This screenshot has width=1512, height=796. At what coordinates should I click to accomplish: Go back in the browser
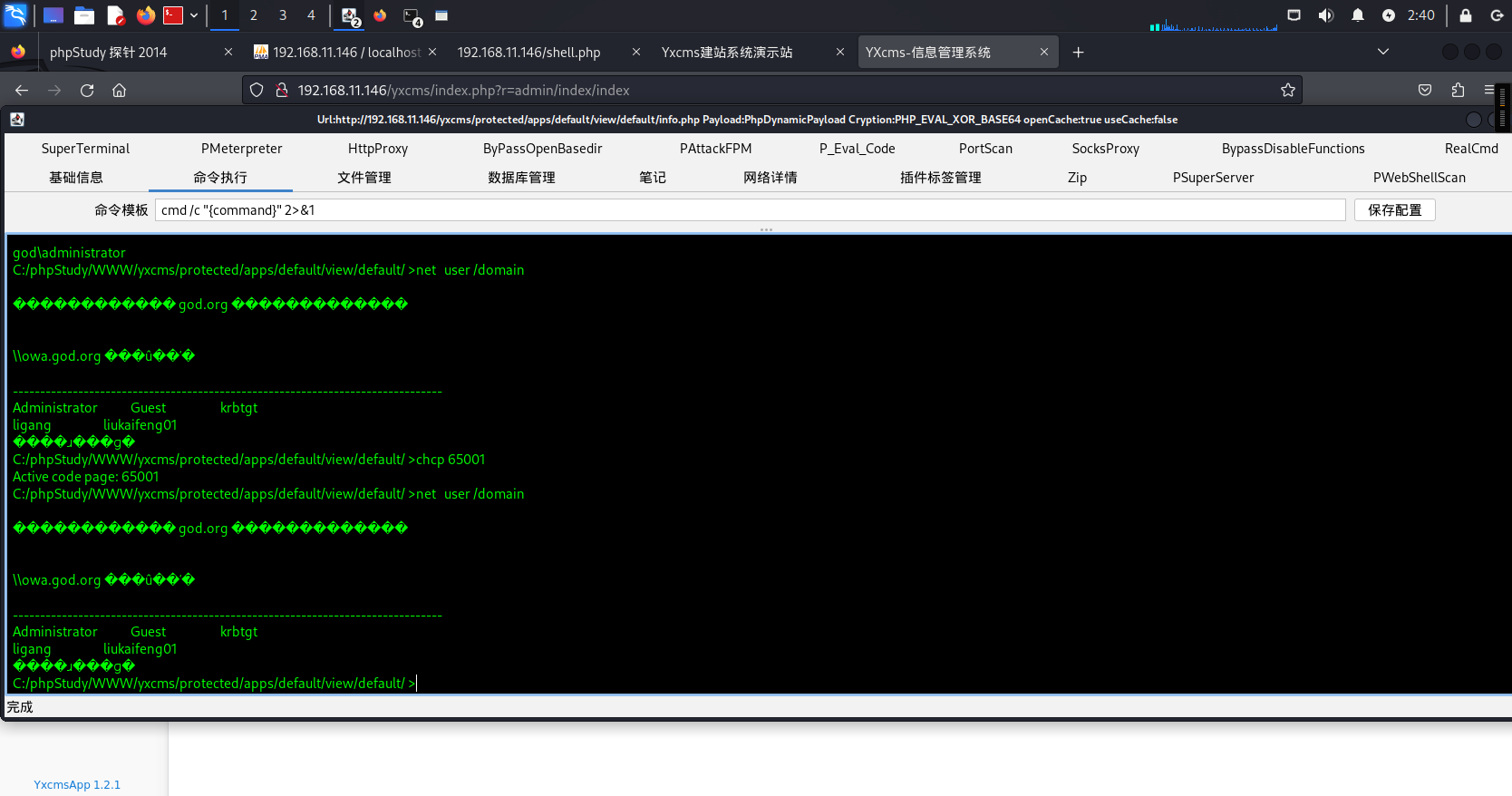[x=22, y=90]
